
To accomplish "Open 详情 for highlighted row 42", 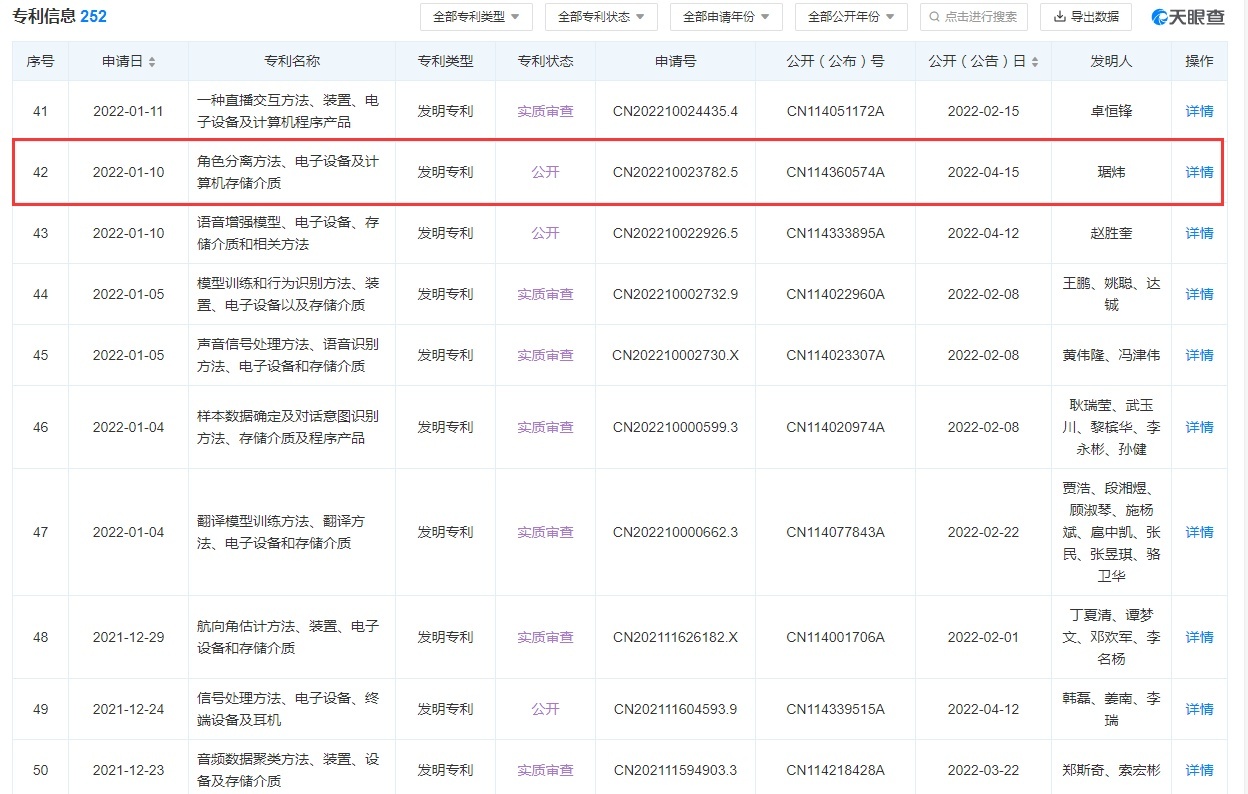I will (1199, 172).
